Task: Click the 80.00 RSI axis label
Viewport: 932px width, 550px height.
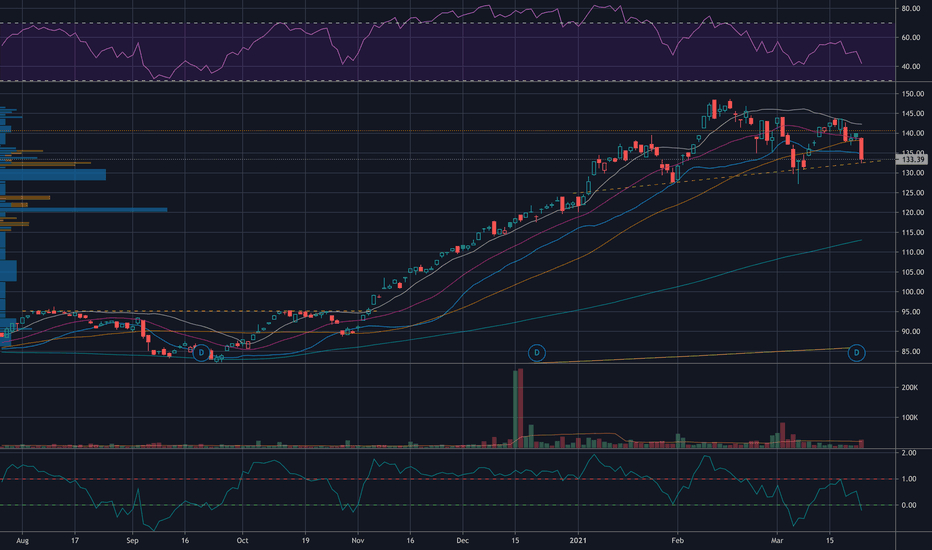Action: (911, 9)
